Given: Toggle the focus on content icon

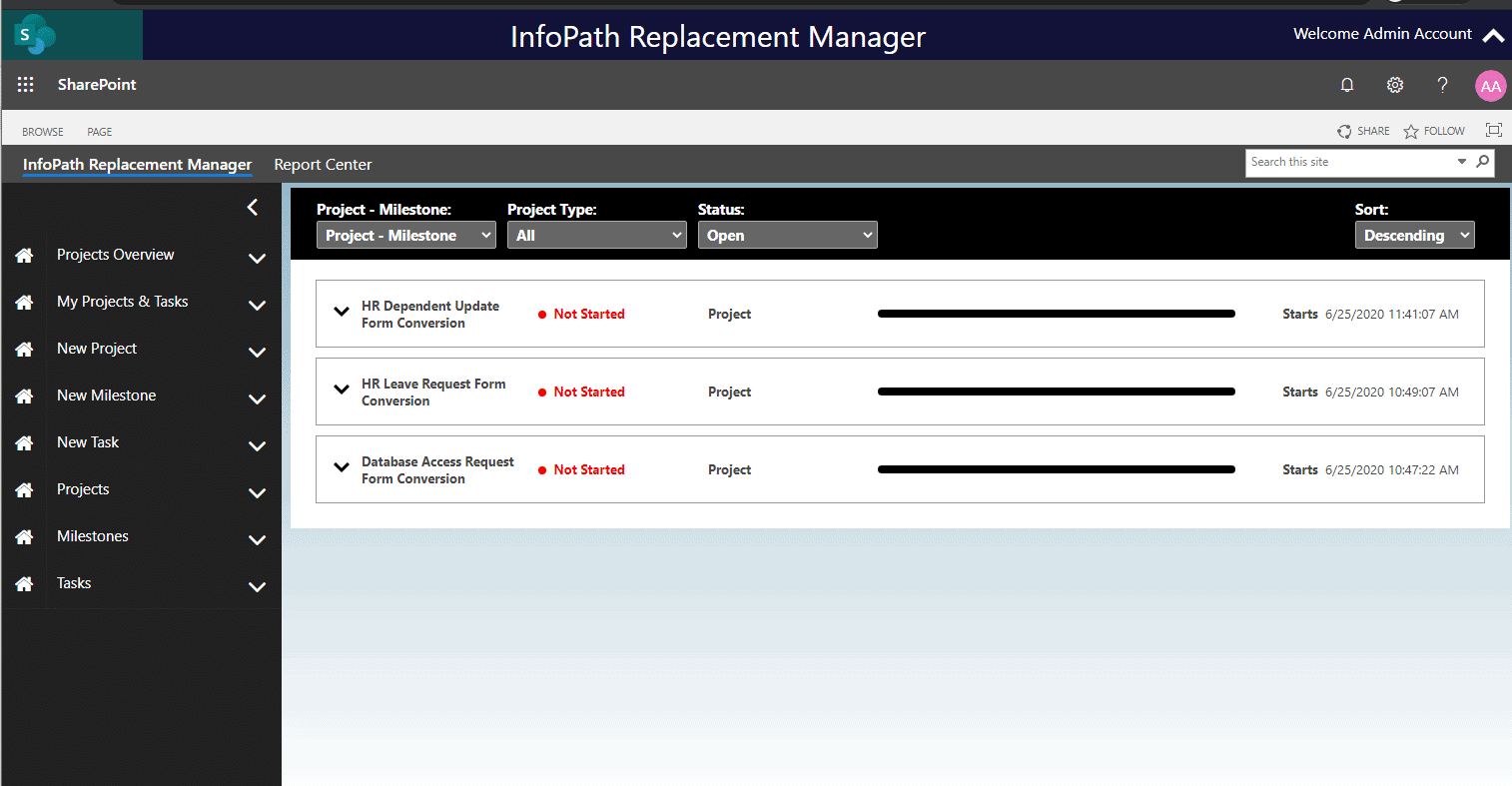Looking at the screenshot, I should click(1494, 130).
